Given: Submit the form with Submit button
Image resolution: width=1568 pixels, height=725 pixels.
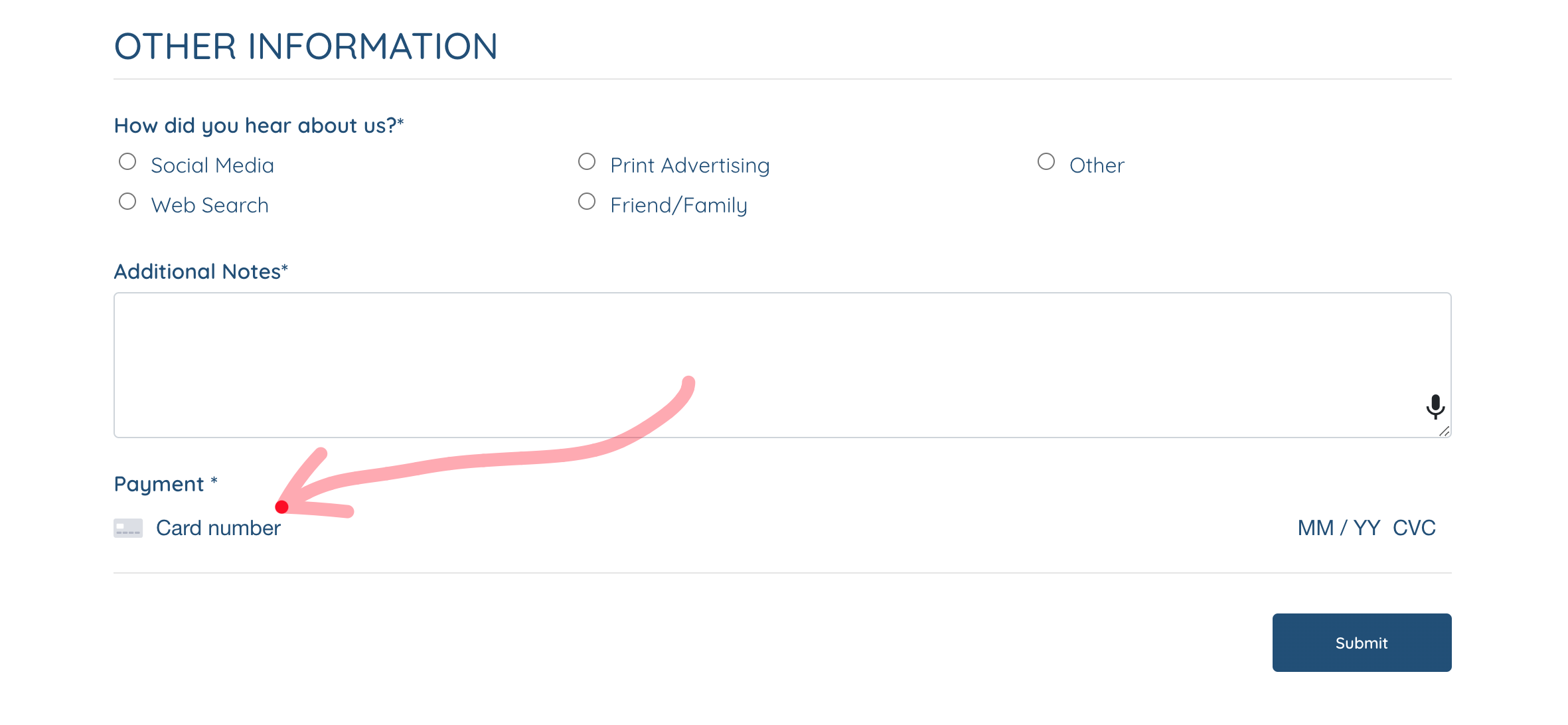Looking at the screenshot, I should [x=1362, y=643].
